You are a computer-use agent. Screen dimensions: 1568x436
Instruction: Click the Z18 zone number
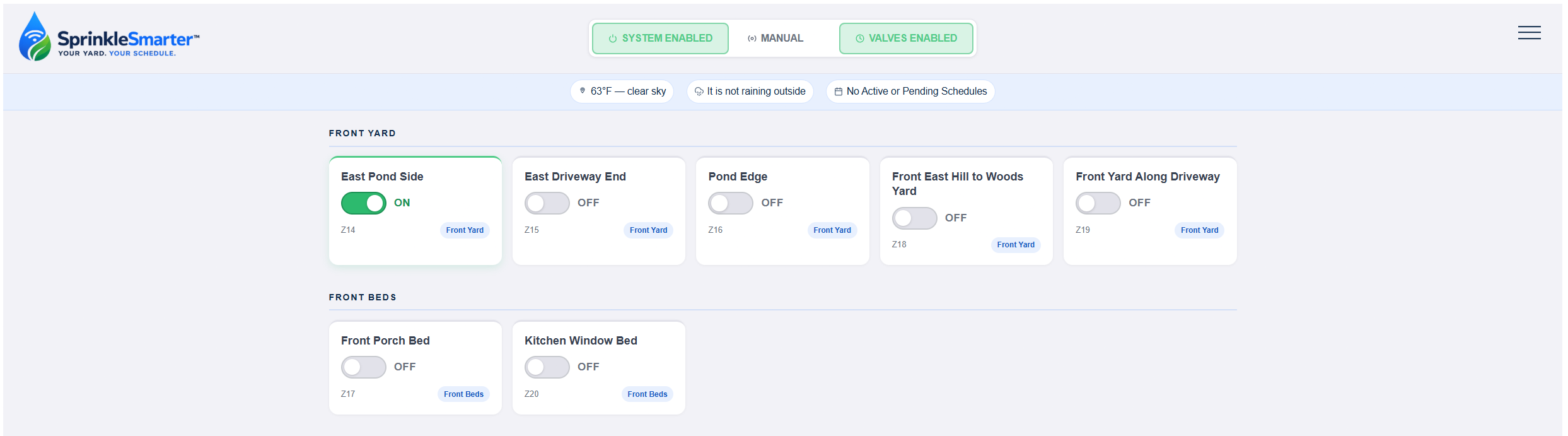pos(899,244)
